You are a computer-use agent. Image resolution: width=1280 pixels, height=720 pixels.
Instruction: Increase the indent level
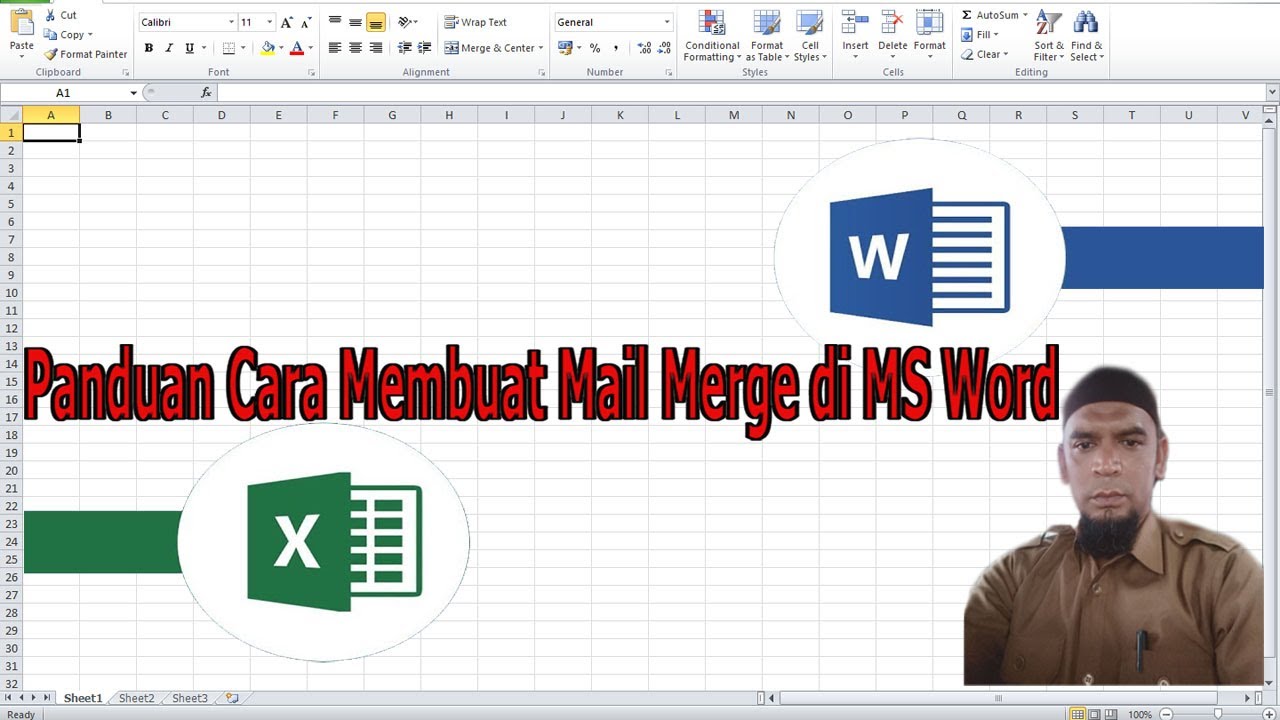[424, 48]
